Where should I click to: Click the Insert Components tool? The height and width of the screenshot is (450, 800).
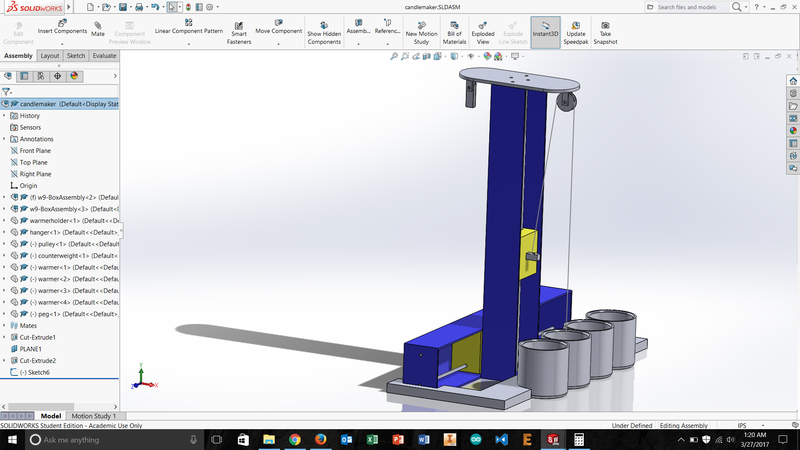62,28
